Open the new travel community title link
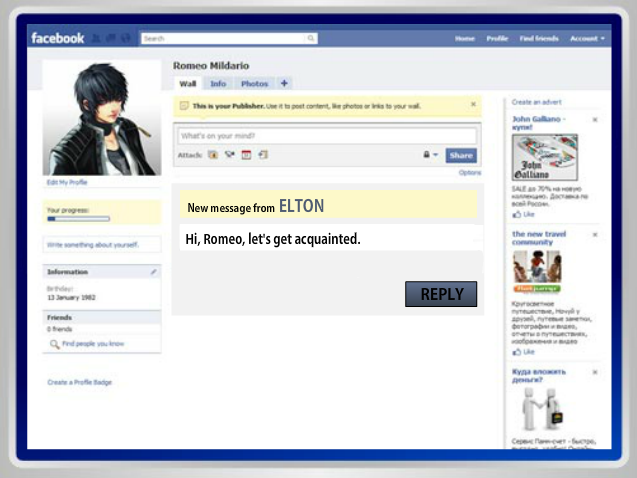The width and height of the screenshot is (637, 478). click(539, 238)
